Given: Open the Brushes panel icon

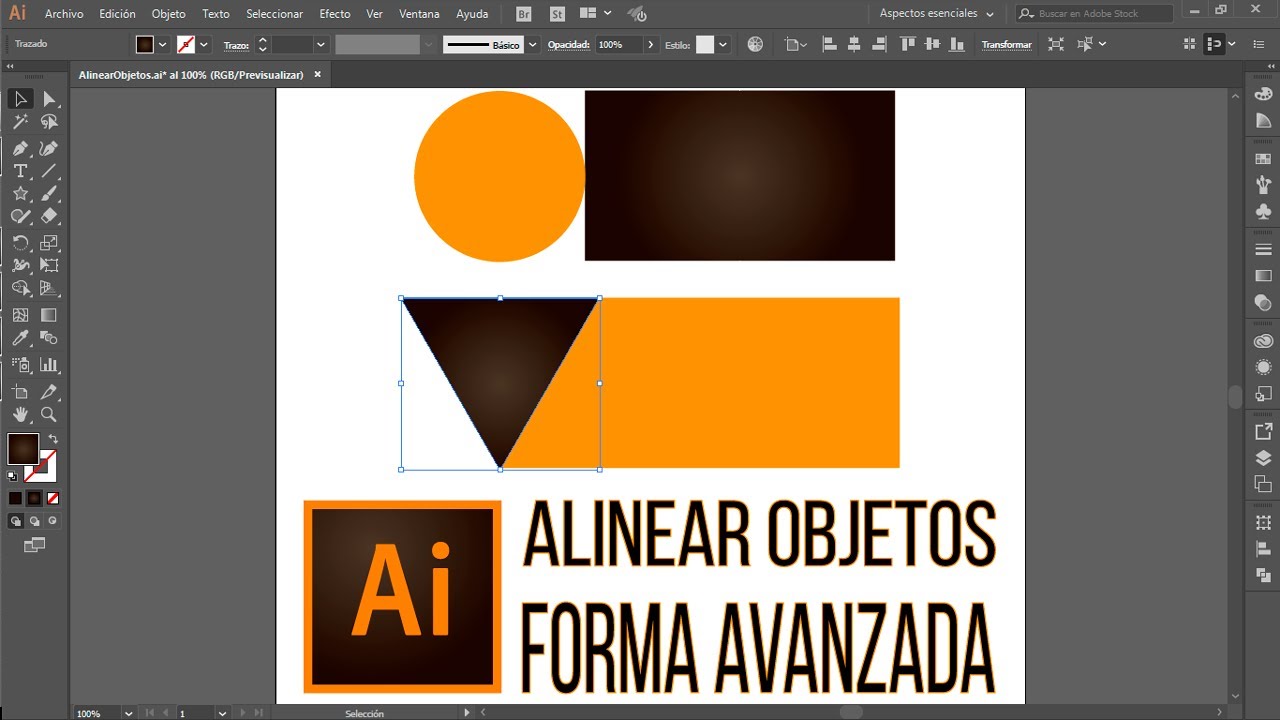Looking at the screenshot, I should (1263, 185).
